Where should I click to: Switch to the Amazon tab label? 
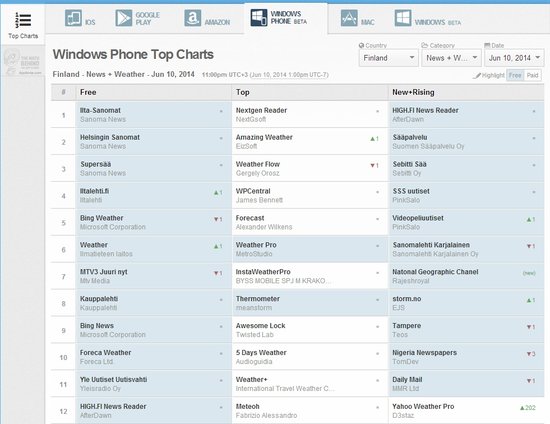coord(217,22)
